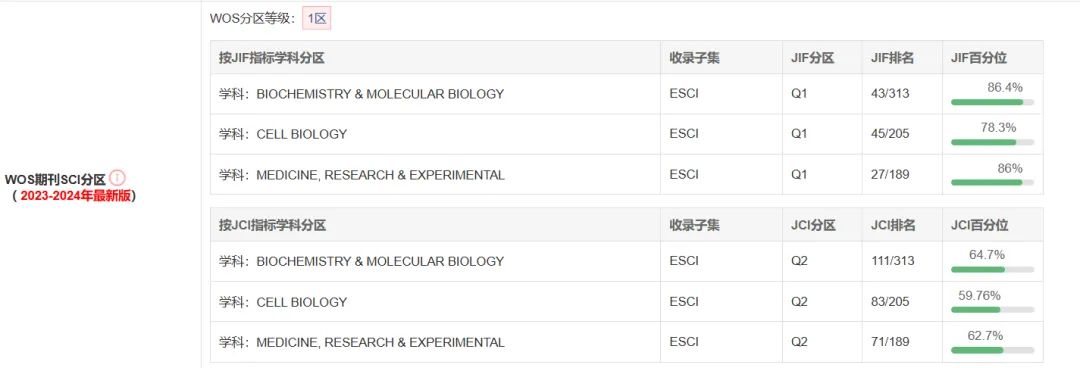
Task: Click the 1区 WOS分区等级 badge
Action: click(317, 19)
